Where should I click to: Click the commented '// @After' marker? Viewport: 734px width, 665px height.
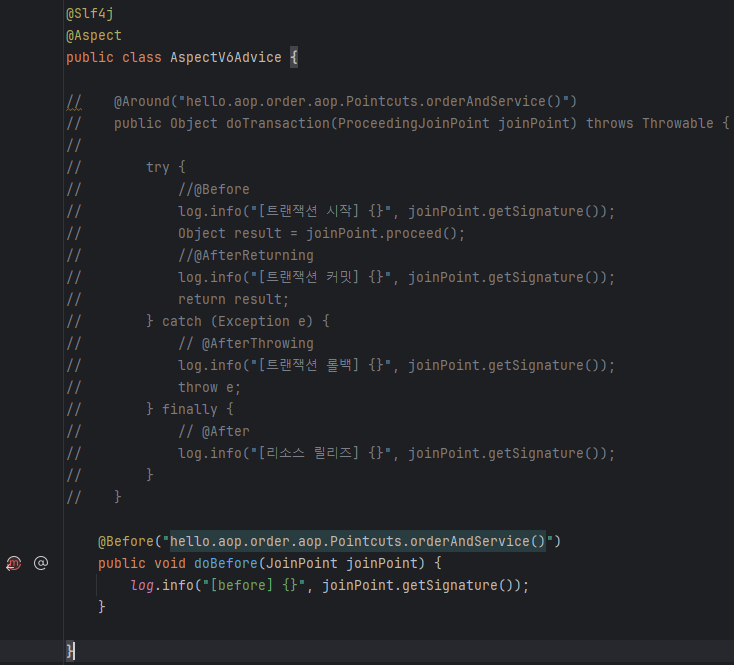click(x=213, y=431)
